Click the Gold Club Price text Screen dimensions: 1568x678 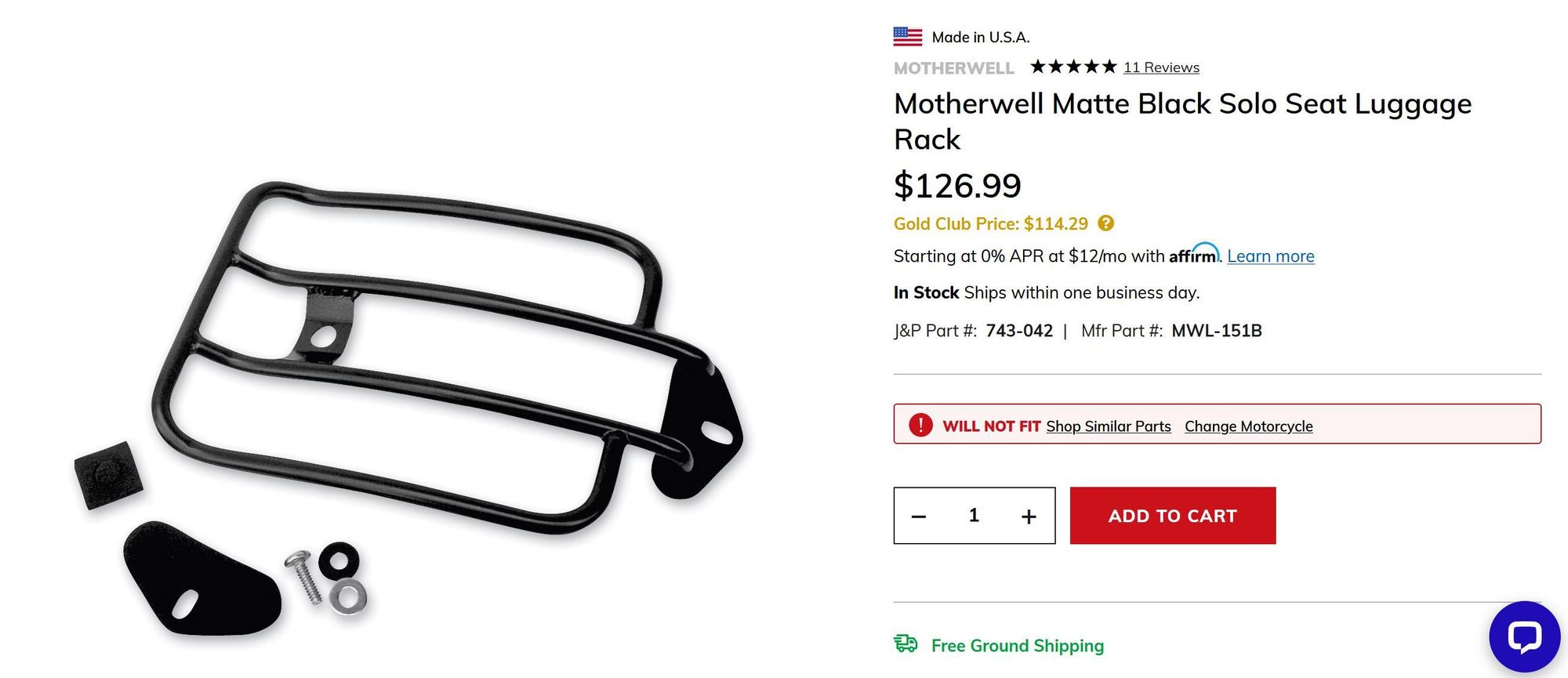coord(990,224)
